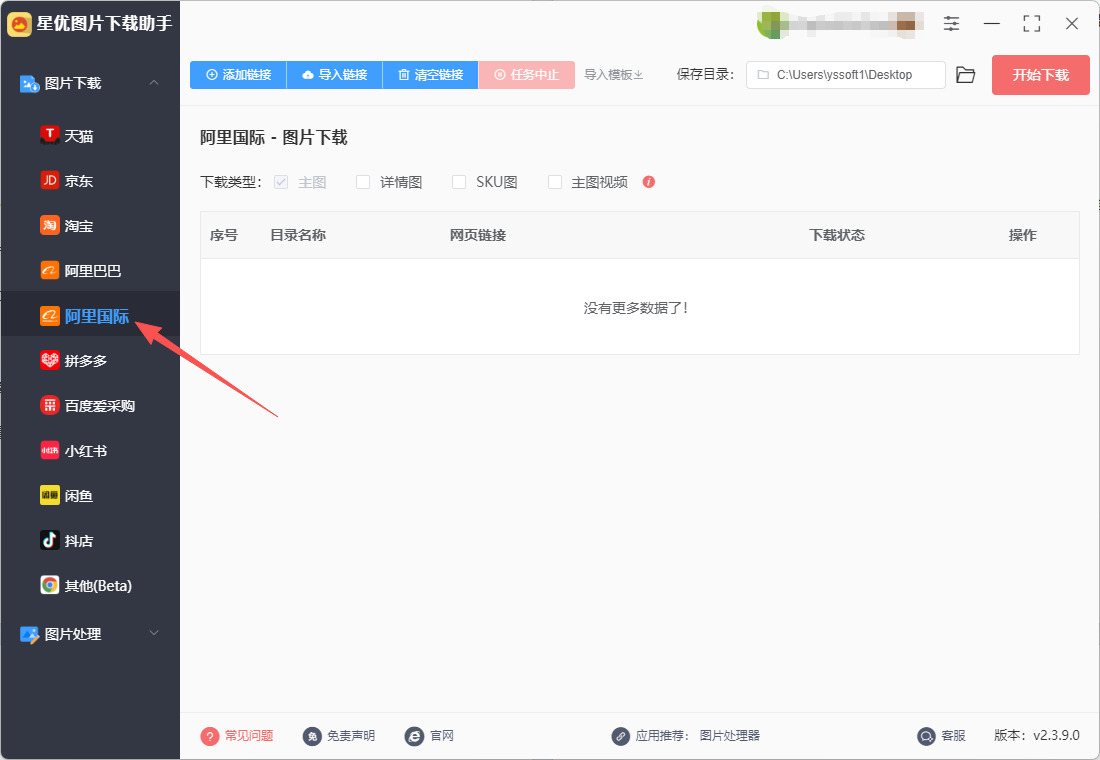Open the settings sliders icon in title bar
Screen dimensions: 1100x760
click(x=951, y=24)
